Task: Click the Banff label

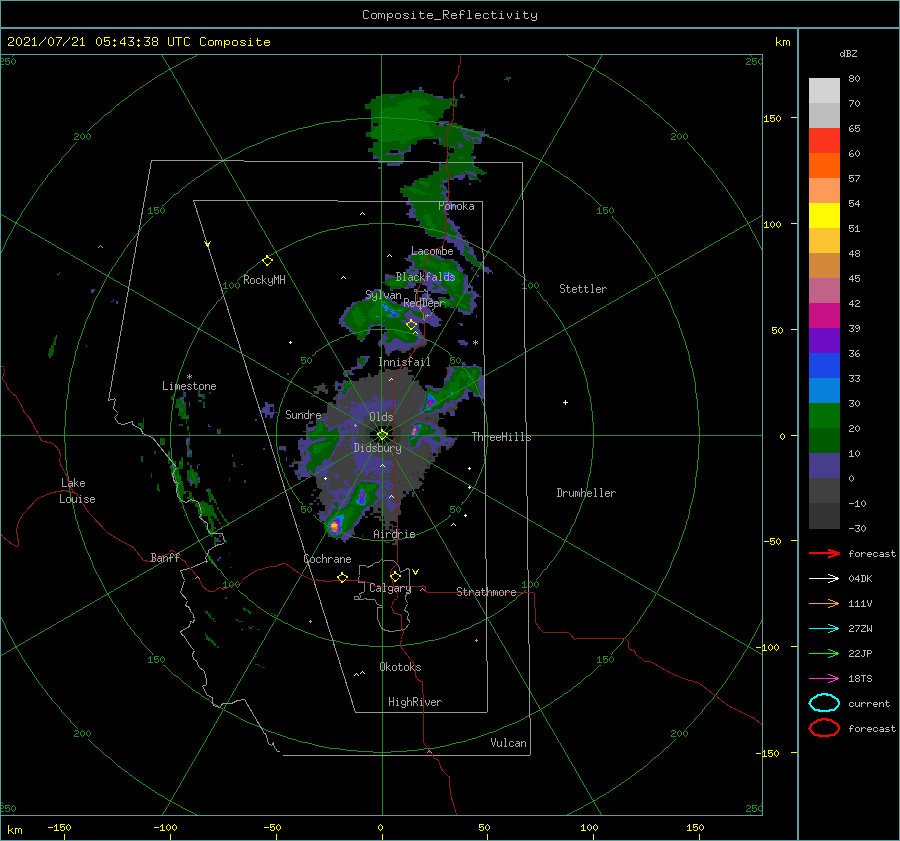Action: coord(165,557)
